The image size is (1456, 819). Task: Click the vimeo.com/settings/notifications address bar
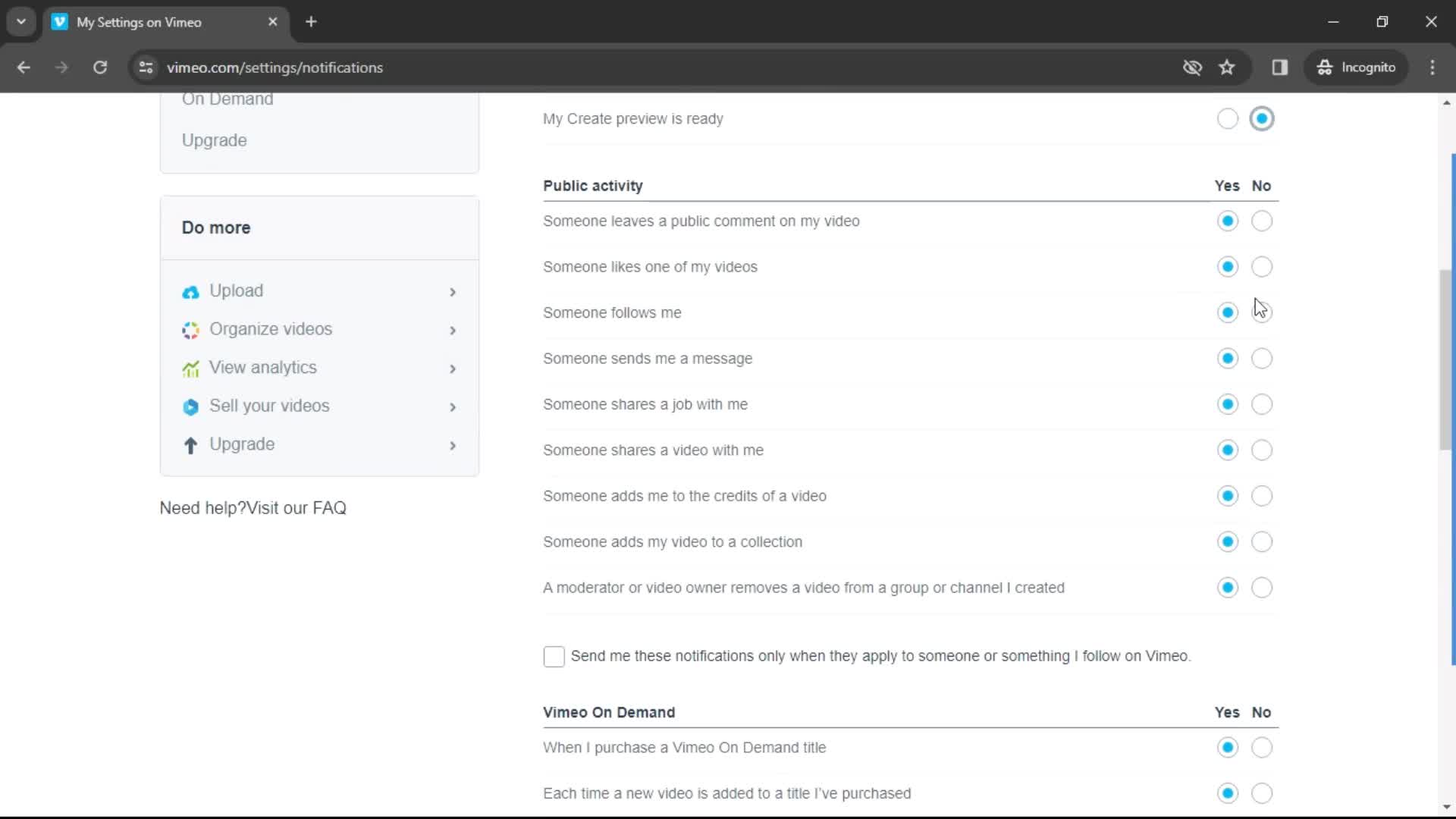click(276, 67)
